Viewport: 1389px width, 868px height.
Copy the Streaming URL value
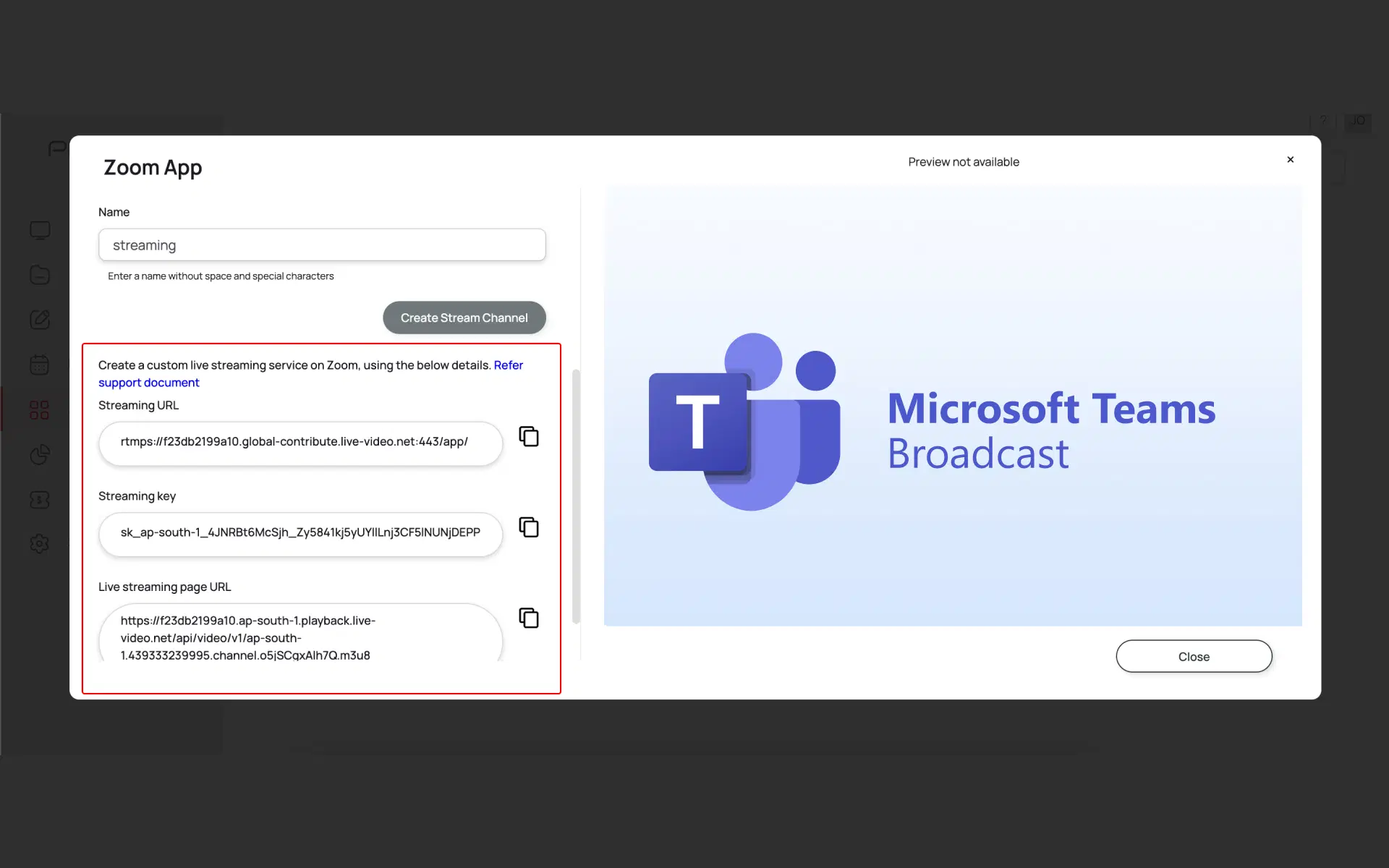pos(529,436)
